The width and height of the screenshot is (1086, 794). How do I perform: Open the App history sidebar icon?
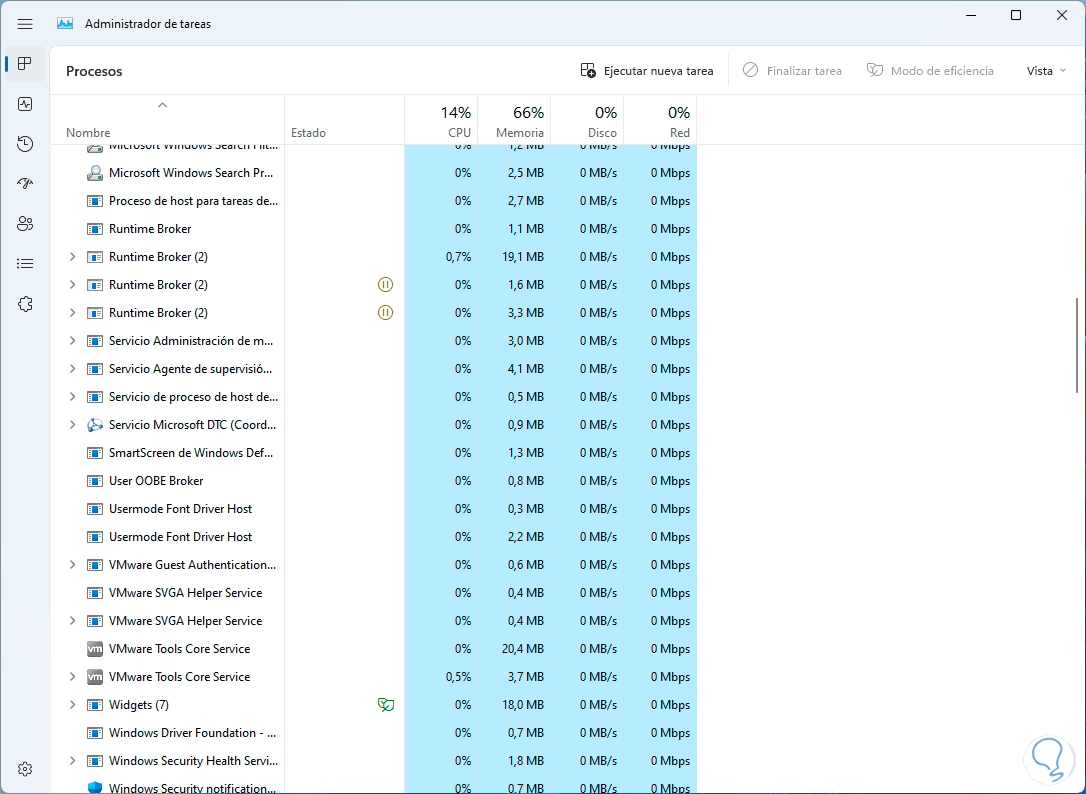pos(25,143)
